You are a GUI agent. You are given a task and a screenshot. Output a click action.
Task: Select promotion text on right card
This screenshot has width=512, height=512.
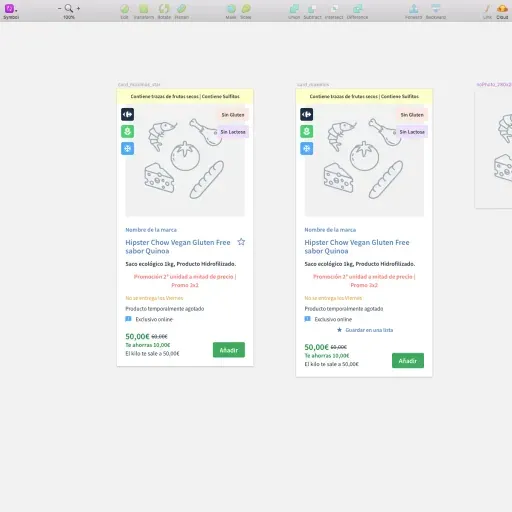pyautogui.click(x=364, y=281)
